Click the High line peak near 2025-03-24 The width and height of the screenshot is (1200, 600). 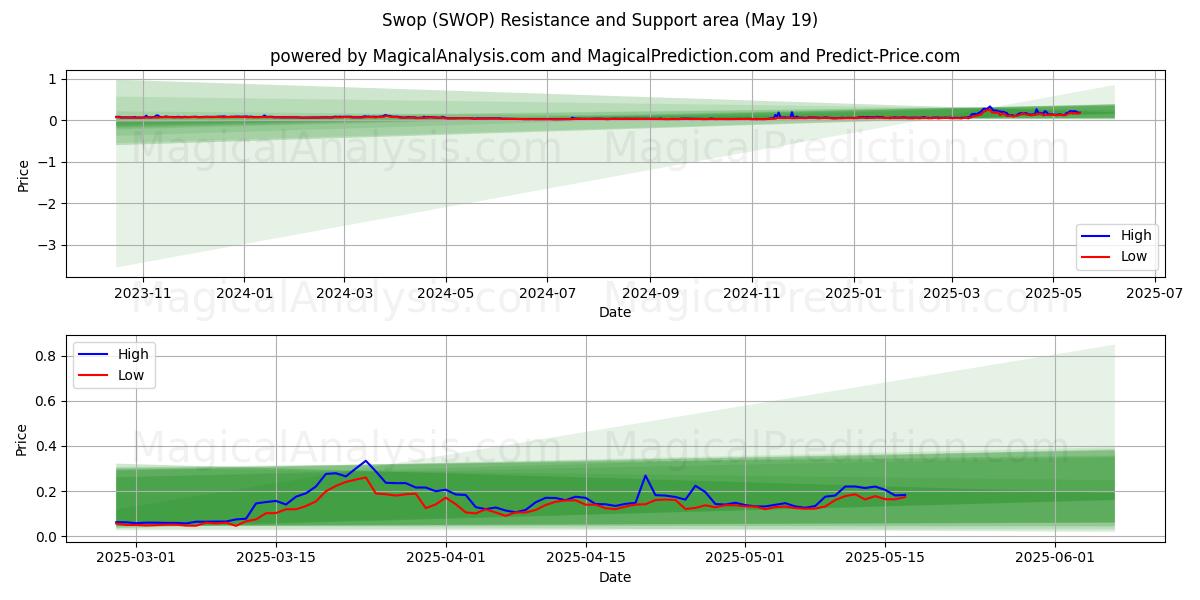366,461
